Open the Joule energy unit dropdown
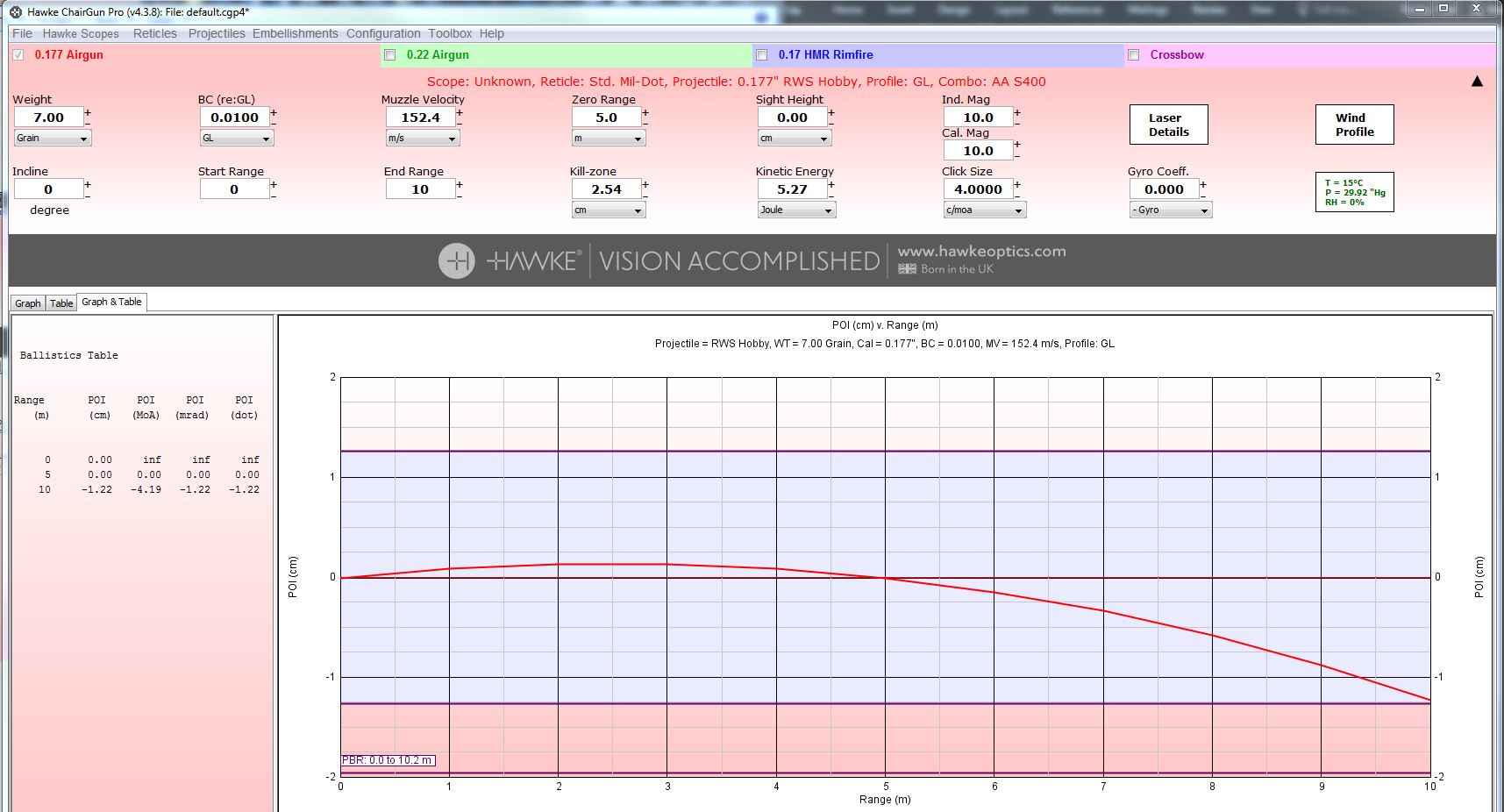 point(796,210)
